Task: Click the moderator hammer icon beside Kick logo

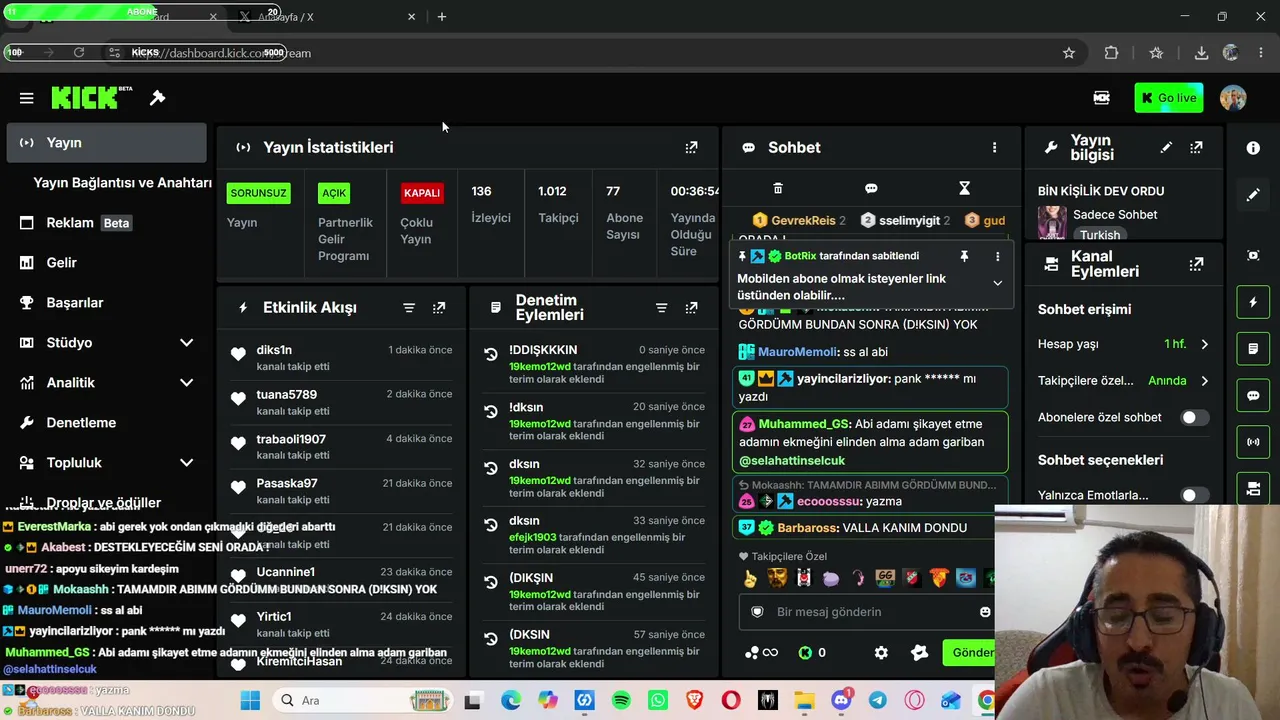Action: 157,97
